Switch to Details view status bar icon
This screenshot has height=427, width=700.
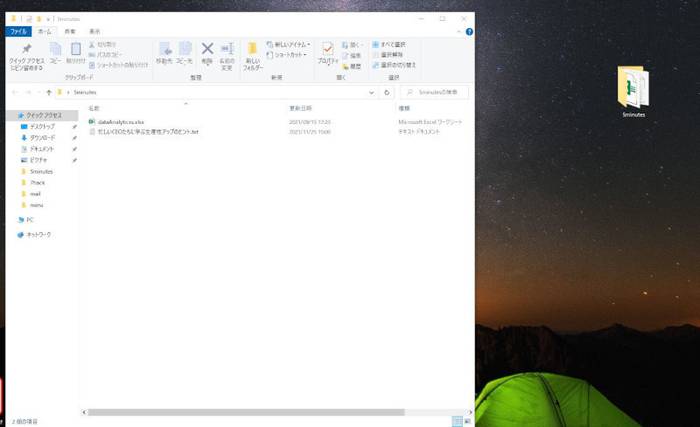pos(457,421)
